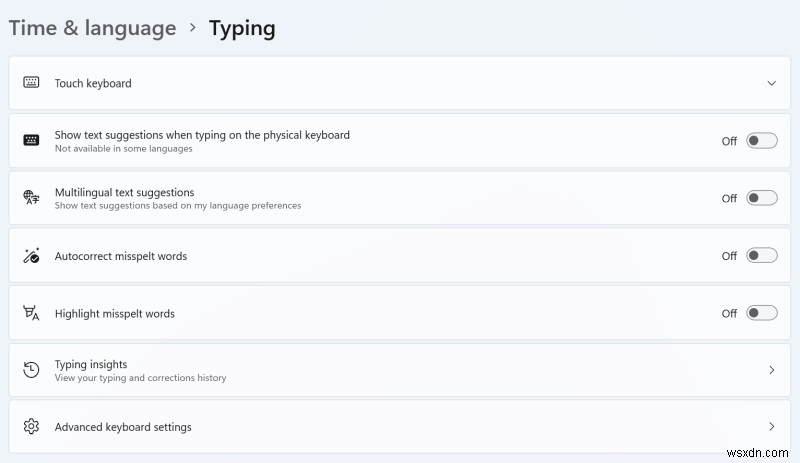Go back to Time & language breadcrumb
The image size is (800, 463).
[92, 28]
